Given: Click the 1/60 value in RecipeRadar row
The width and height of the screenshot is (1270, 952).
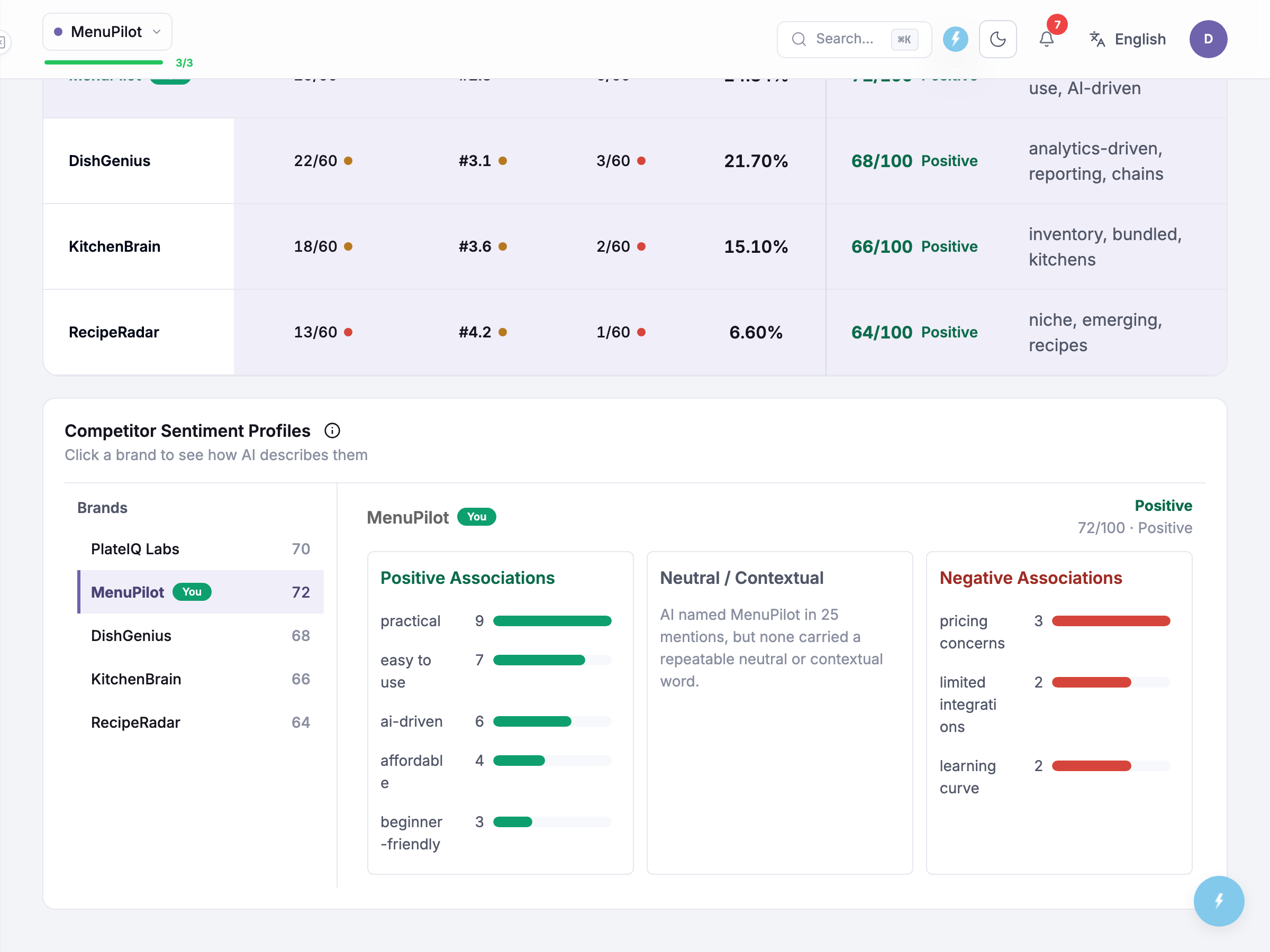Looking at the screenshot, I should (613, 332).
